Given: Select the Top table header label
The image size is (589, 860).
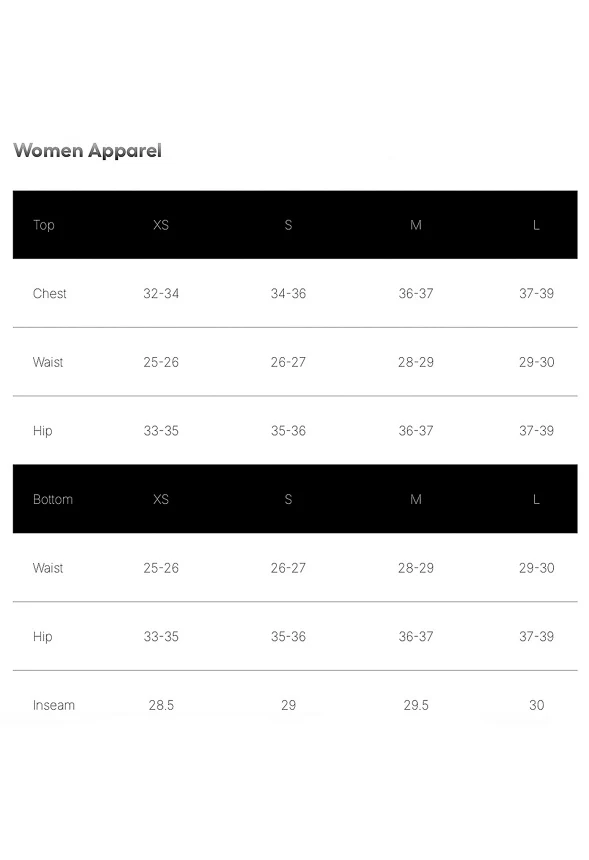Looking at the screenshot, I should click(43, 225).
